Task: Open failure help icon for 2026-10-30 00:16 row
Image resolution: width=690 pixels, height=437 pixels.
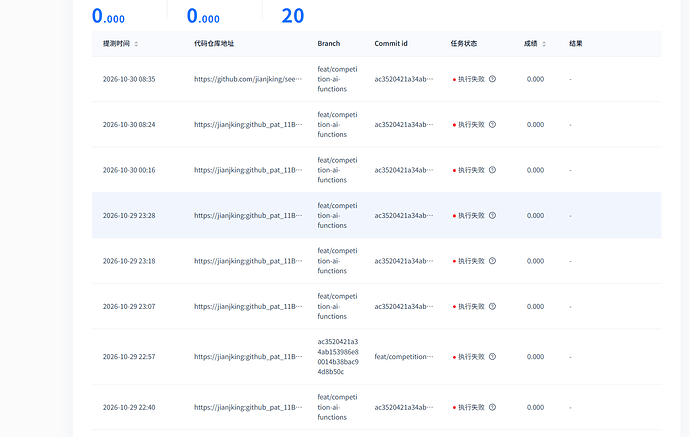Action: (492, 170)
